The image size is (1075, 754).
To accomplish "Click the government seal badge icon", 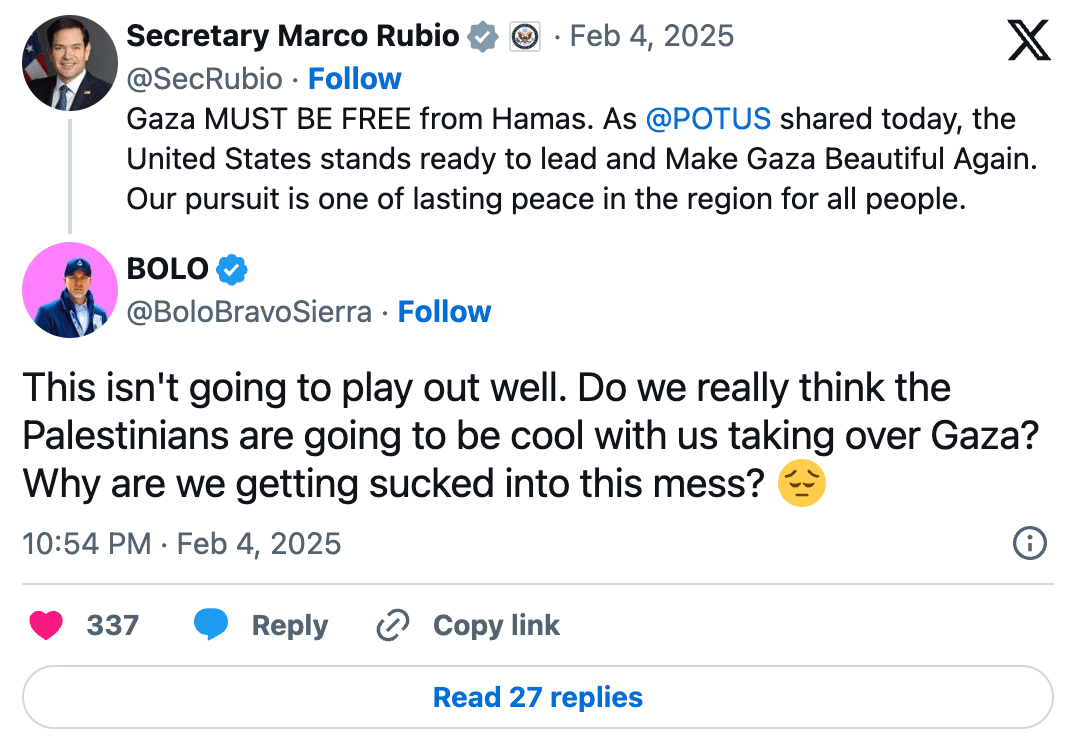I will 525,37.
